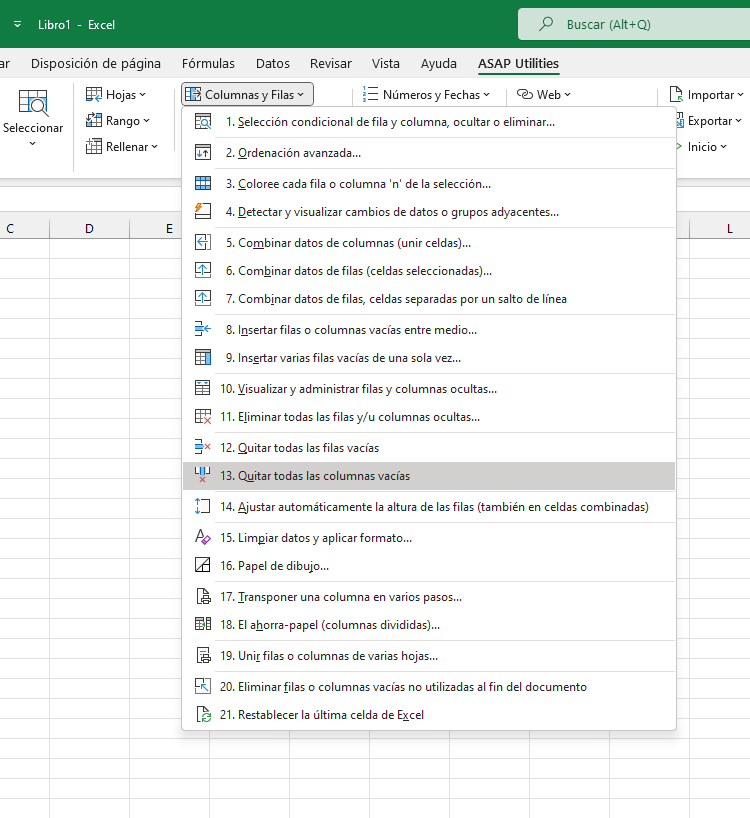Click the Seleccionar magnifier grid icon
Viewport: 750px width, 818px height.
pos(33,103)
